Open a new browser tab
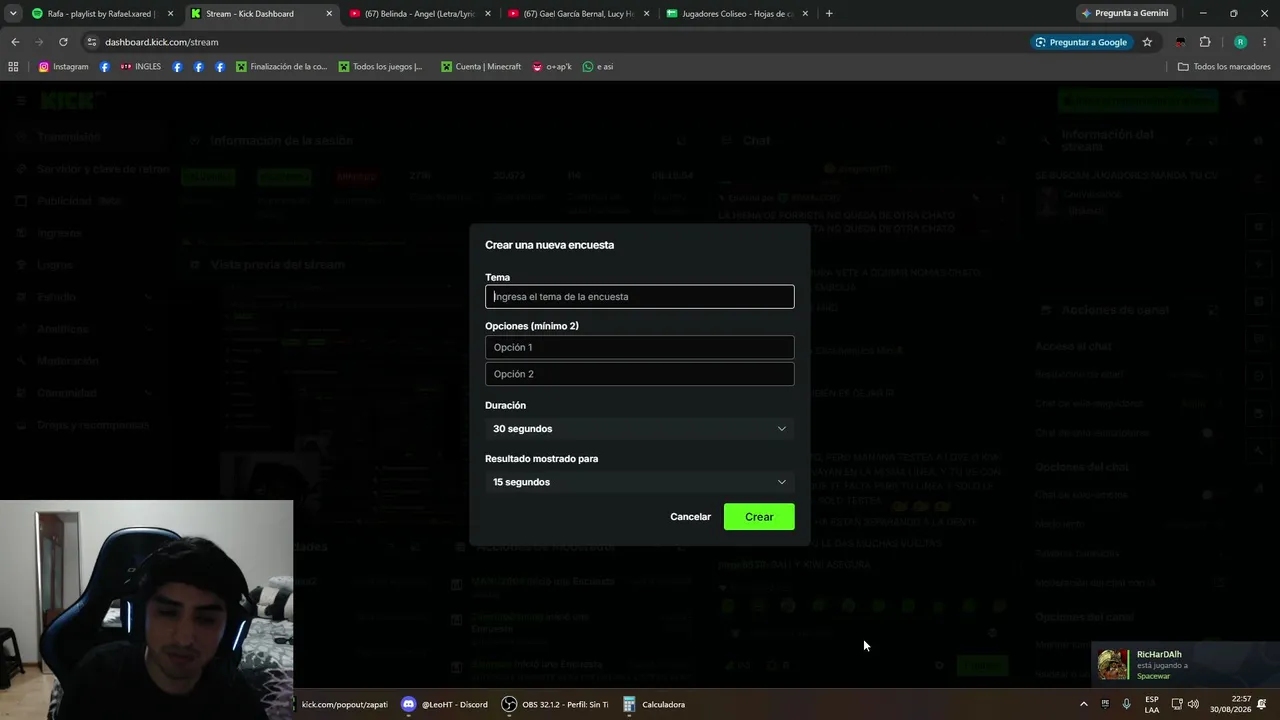The height and width of the screenshot is (720, 1280). point(829,14)
